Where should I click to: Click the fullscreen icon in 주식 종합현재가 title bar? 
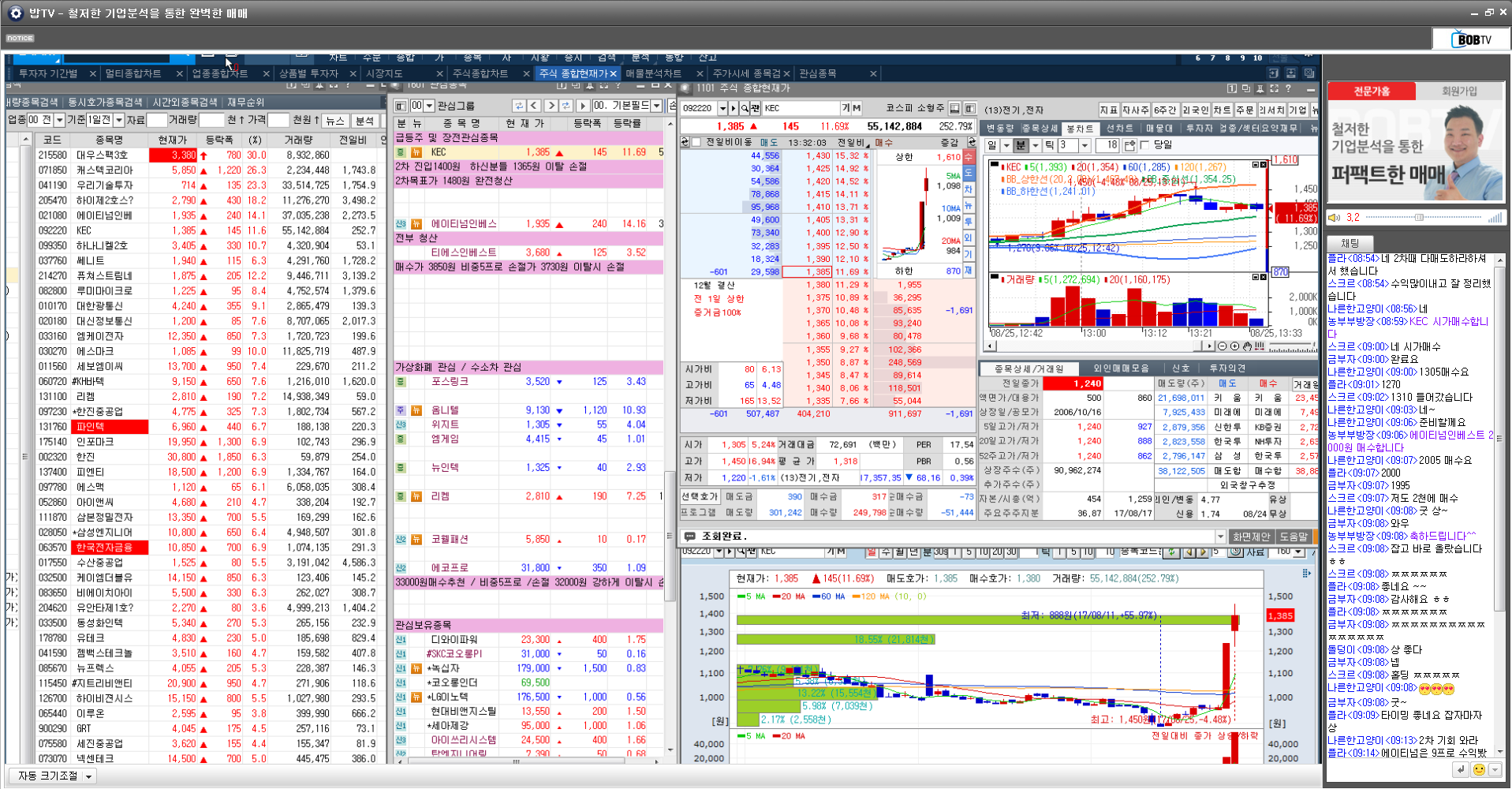pos(1275,88)
